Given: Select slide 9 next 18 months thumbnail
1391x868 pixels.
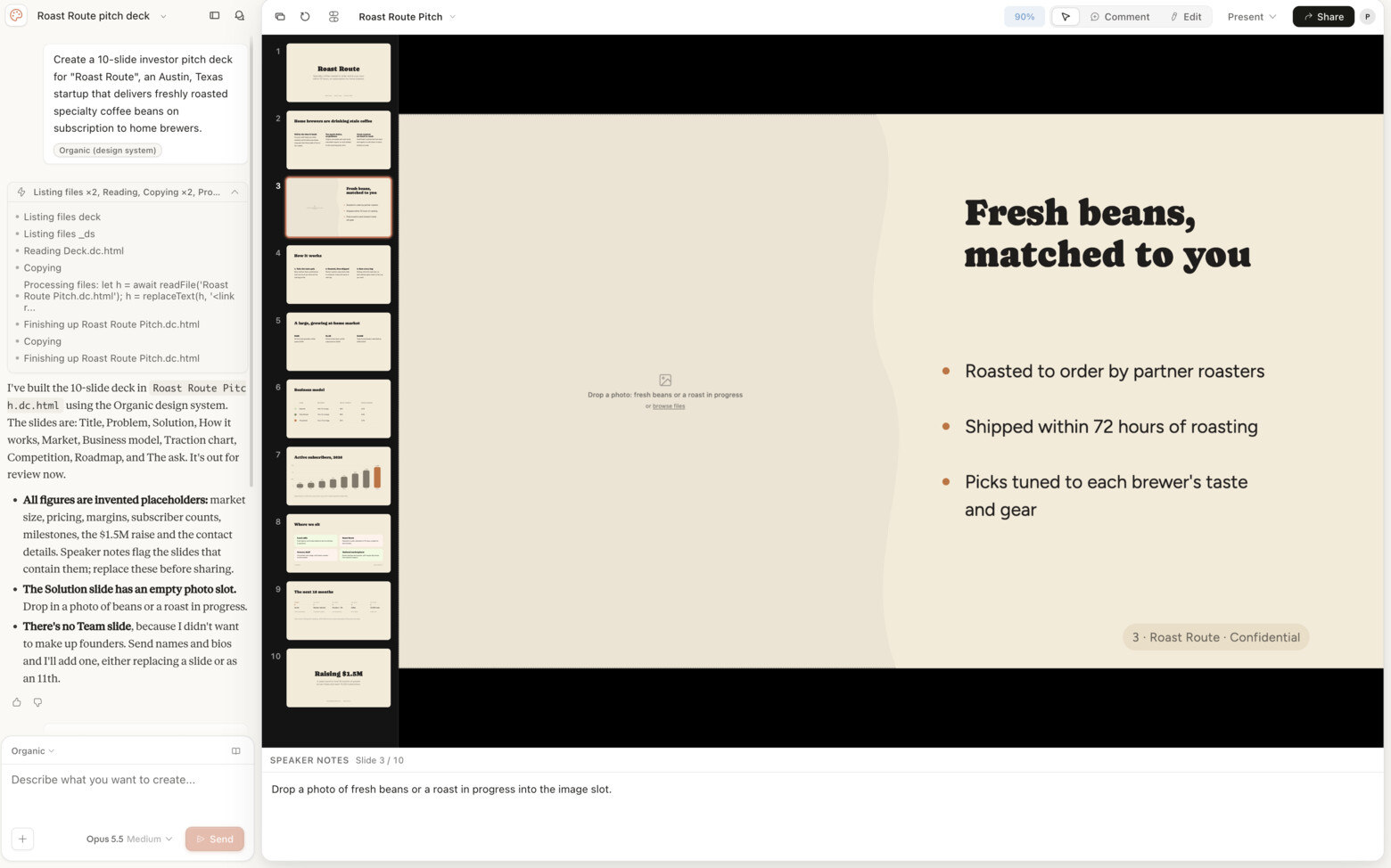Looking at the screenshot, I should point(338,610).
